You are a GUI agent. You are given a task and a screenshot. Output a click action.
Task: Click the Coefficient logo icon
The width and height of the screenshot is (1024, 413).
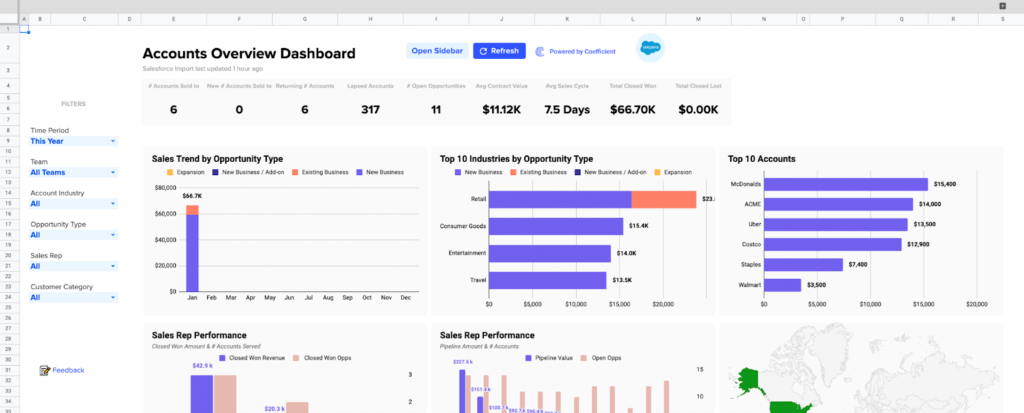[540, 51]
